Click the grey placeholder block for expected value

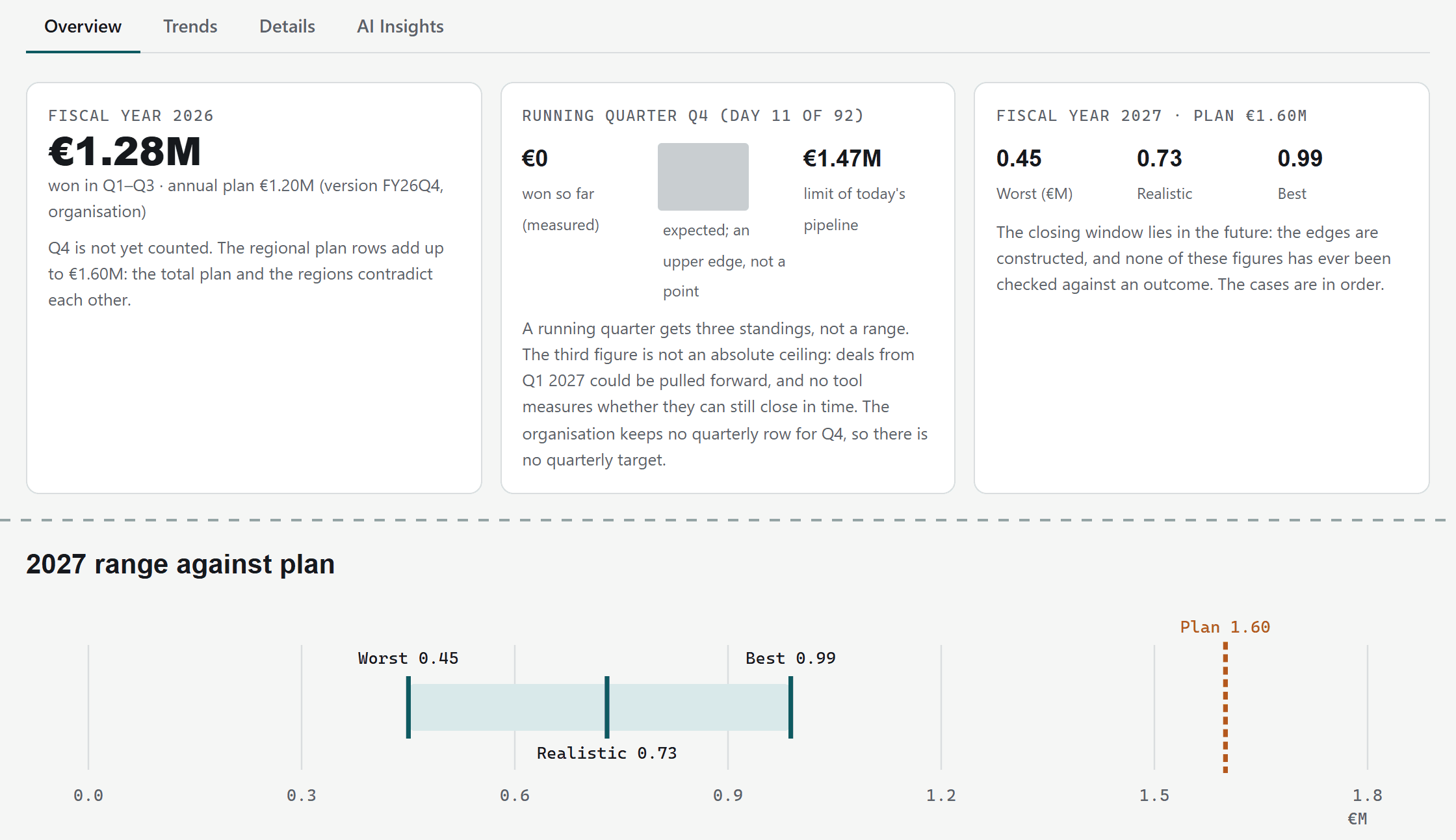tap(703, 177)
